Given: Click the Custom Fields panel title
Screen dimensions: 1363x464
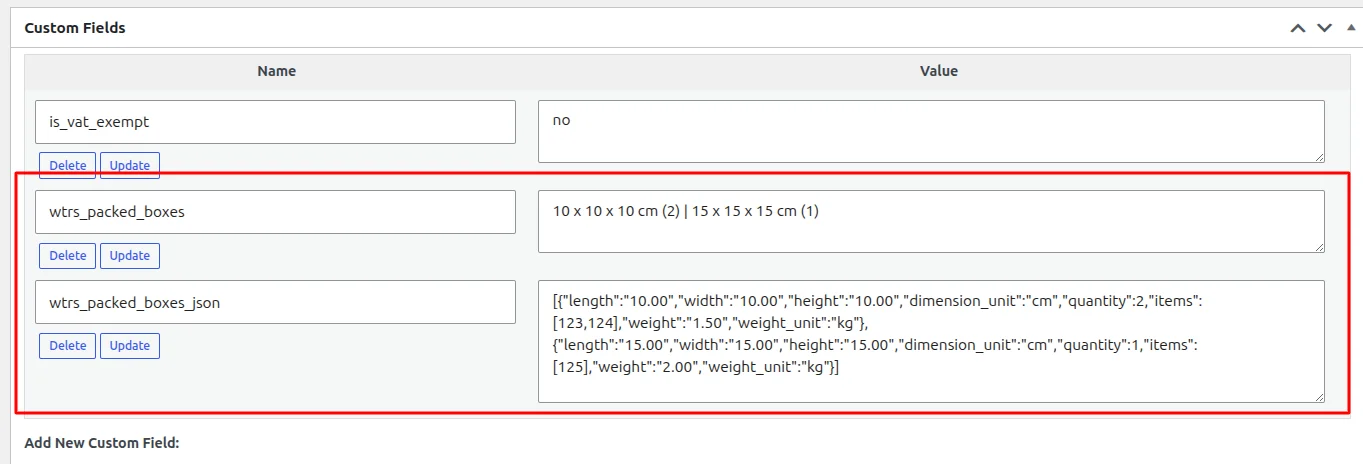Looking at the screenshot, I should pos(75,28).
